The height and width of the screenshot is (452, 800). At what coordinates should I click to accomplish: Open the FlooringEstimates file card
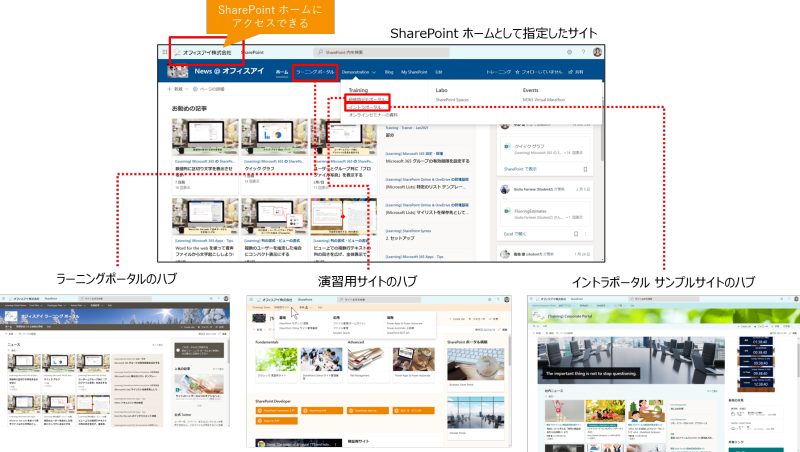tap(545, 214)
